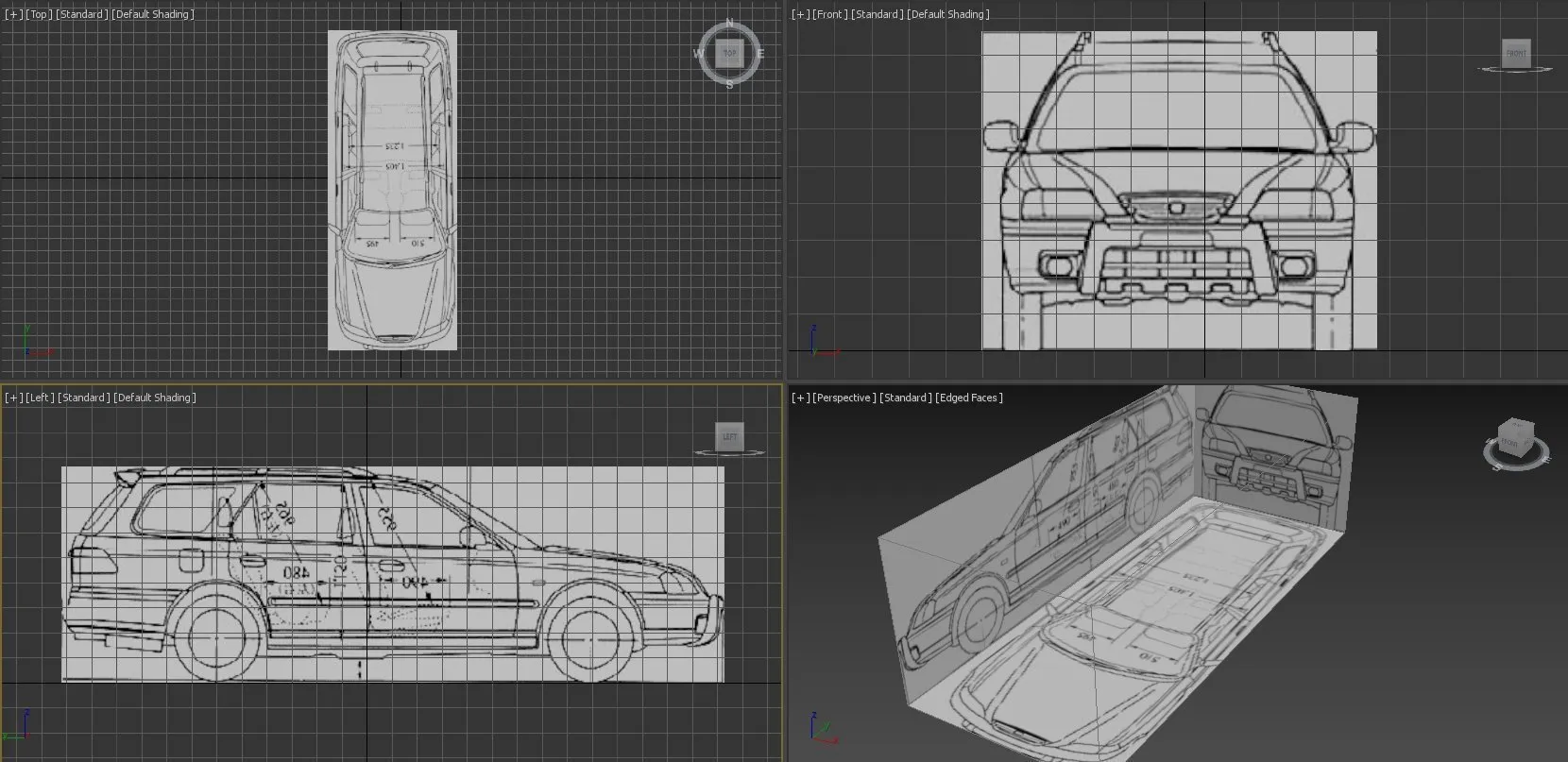Open the [Top] point-of-view menu
The image size is (1568, 762).
39,14
